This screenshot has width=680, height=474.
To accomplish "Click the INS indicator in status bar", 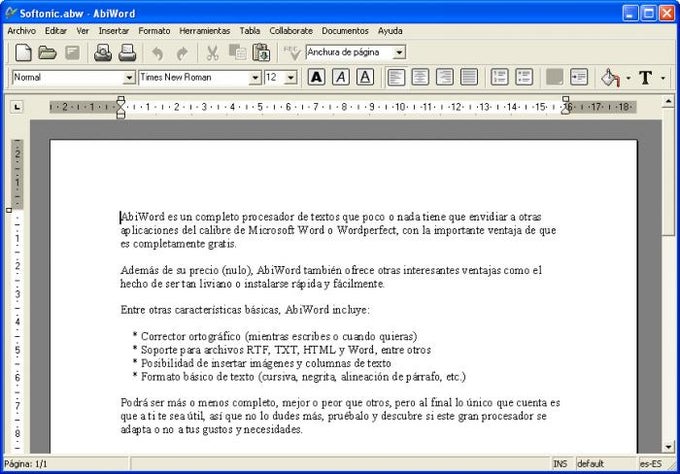I will pyautogui.click(x=560, y=464).
